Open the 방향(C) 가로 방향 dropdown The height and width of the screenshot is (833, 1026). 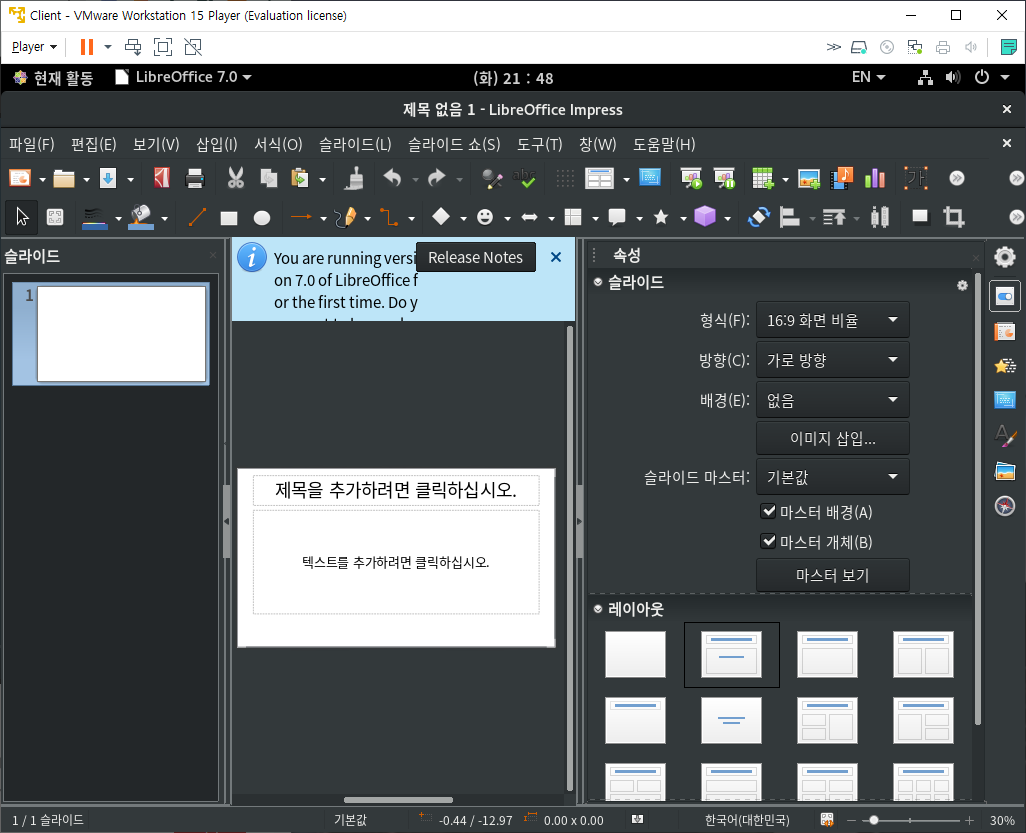tap(832, 360)
